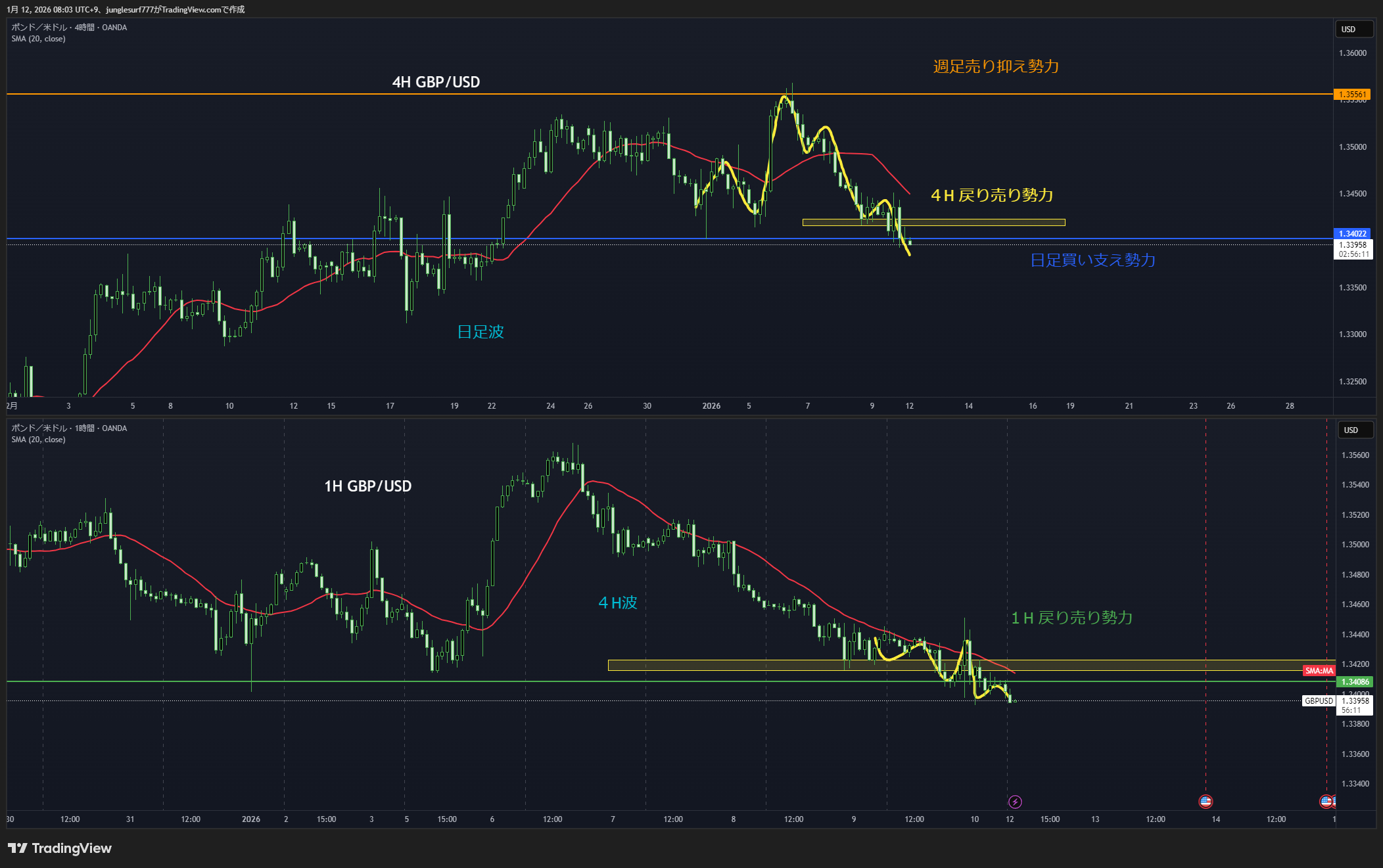
Task: Open USD currency dropdown on 1H chart
Action: coord(1355,430)
